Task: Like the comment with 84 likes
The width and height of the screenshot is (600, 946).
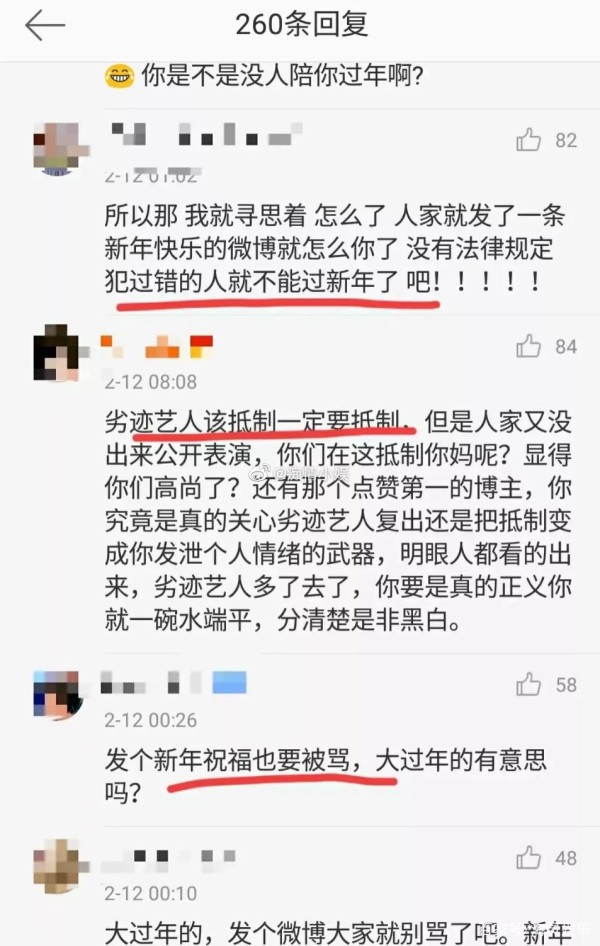Action: tap(528, 346)
